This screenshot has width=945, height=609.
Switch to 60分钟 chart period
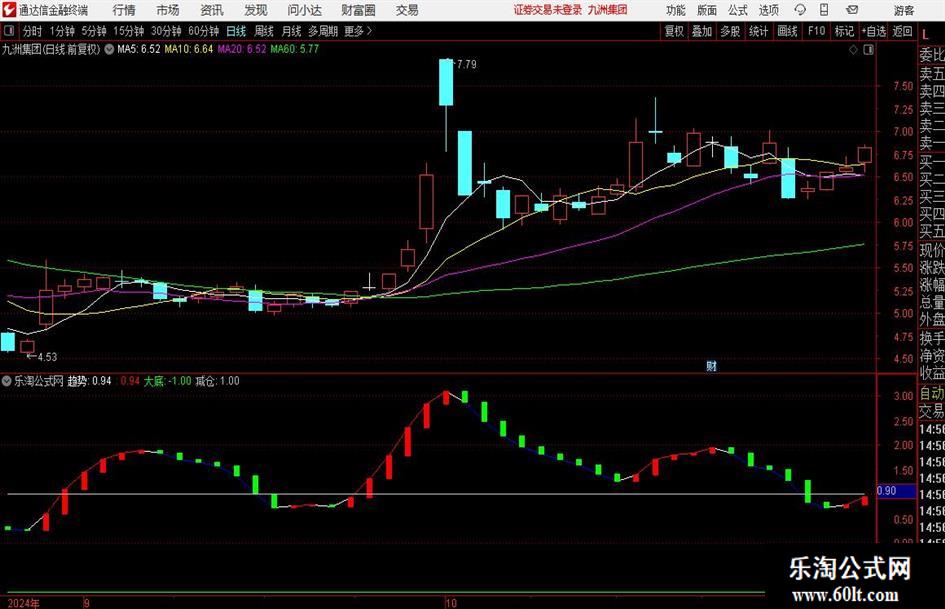[204, 31]
